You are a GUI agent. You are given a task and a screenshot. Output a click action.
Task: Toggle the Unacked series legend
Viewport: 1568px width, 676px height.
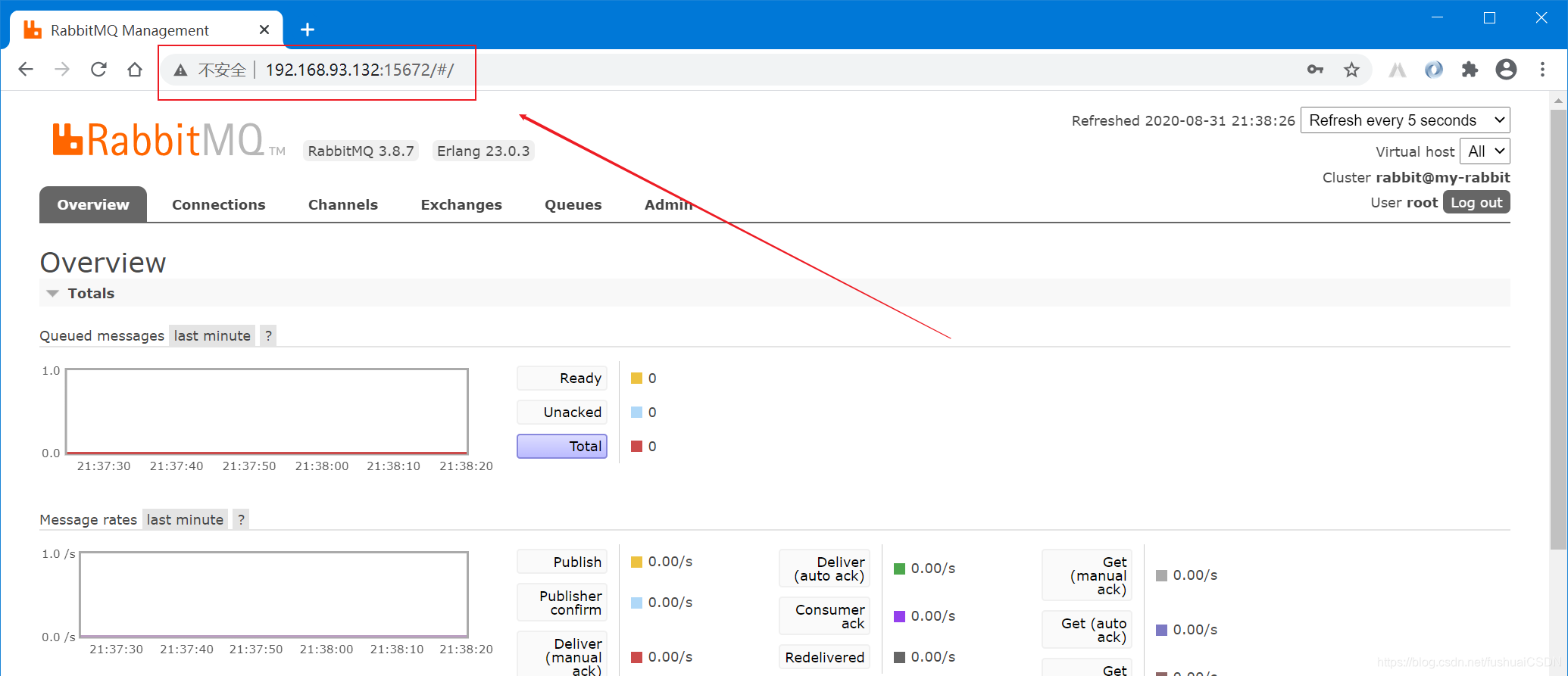[562, 412]
